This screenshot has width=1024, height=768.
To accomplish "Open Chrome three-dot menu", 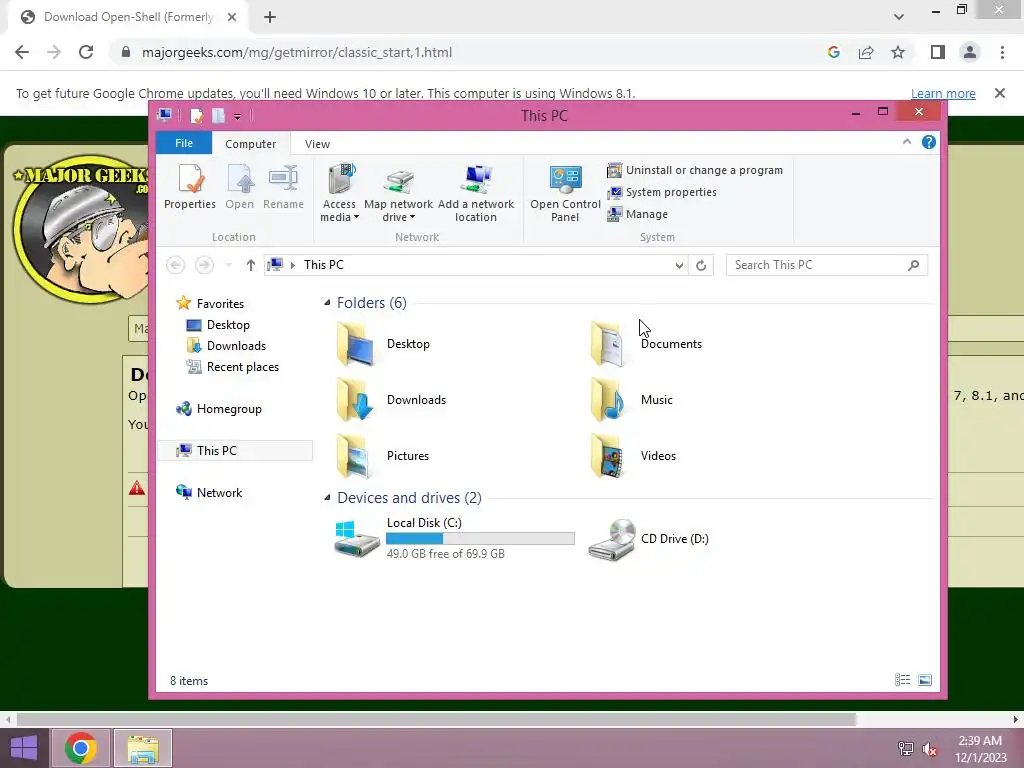I will 1002,52.
